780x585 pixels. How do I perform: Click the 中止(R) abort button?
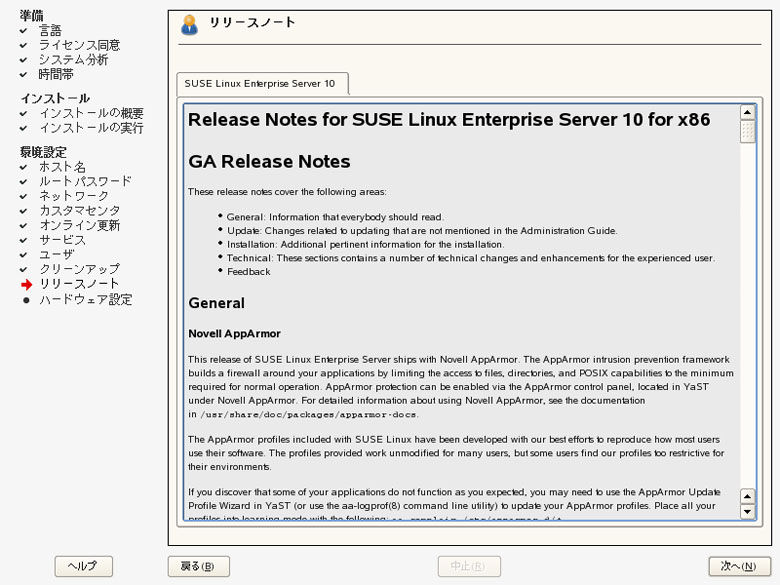tap(469, 566)
